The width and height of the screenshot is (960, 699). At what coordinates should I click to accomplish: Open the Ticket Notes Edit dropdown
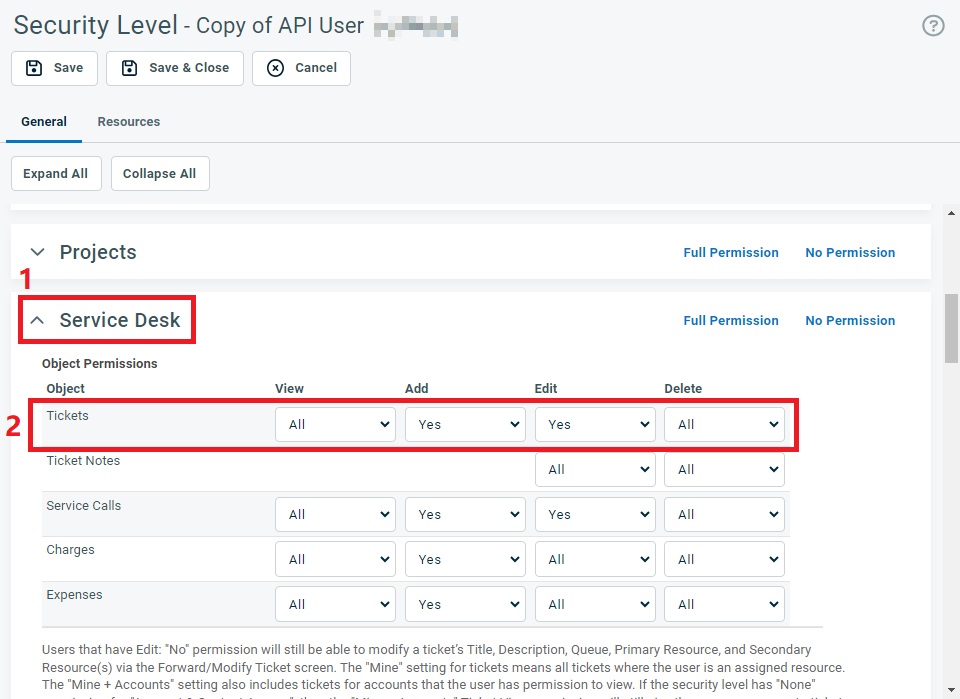[595, 470]
